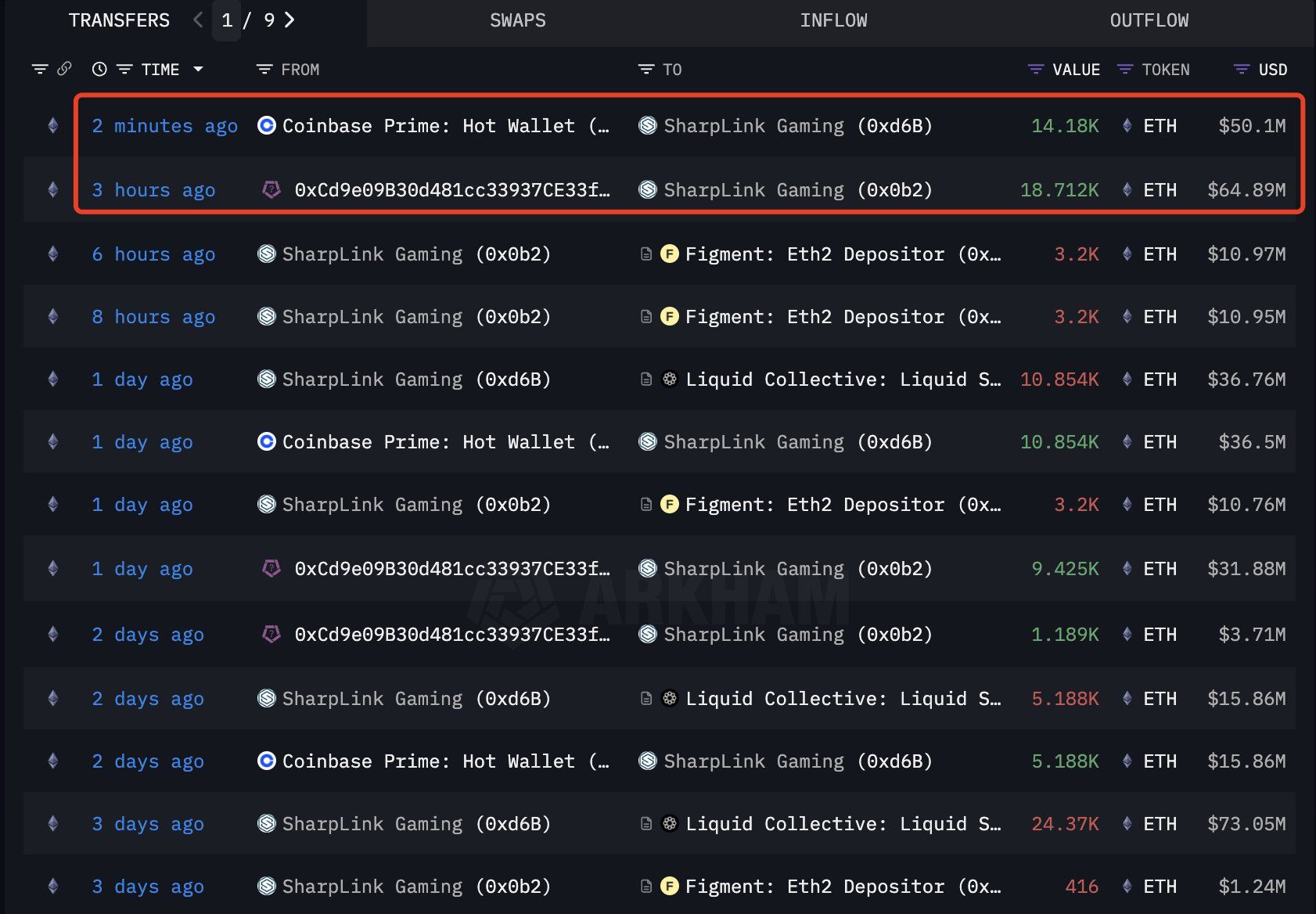Viewport: 1316px width, 914px height.
Task: Select the 9.425K value
Action: tap(1065, 569)
